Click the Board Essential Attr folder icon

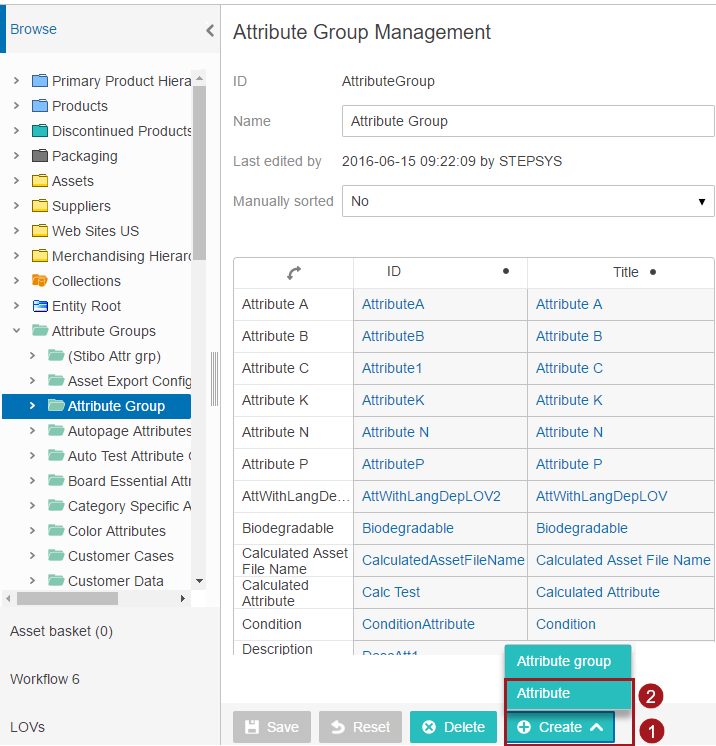tap(56, 480)
